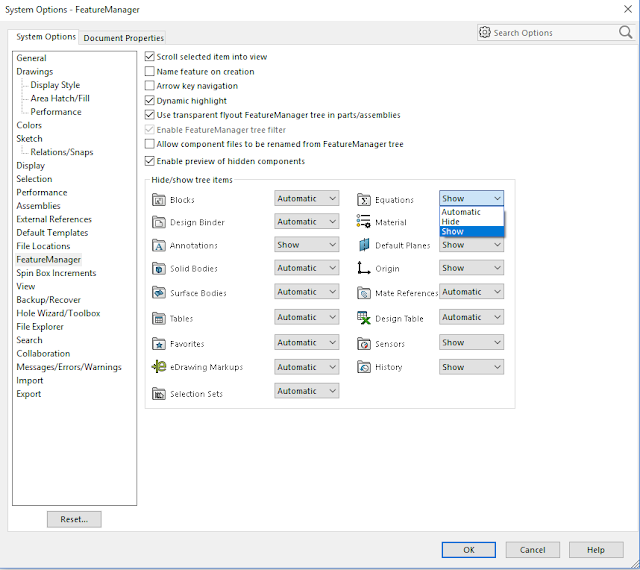
Task: Click the Help button
Action: coord(596,550)
